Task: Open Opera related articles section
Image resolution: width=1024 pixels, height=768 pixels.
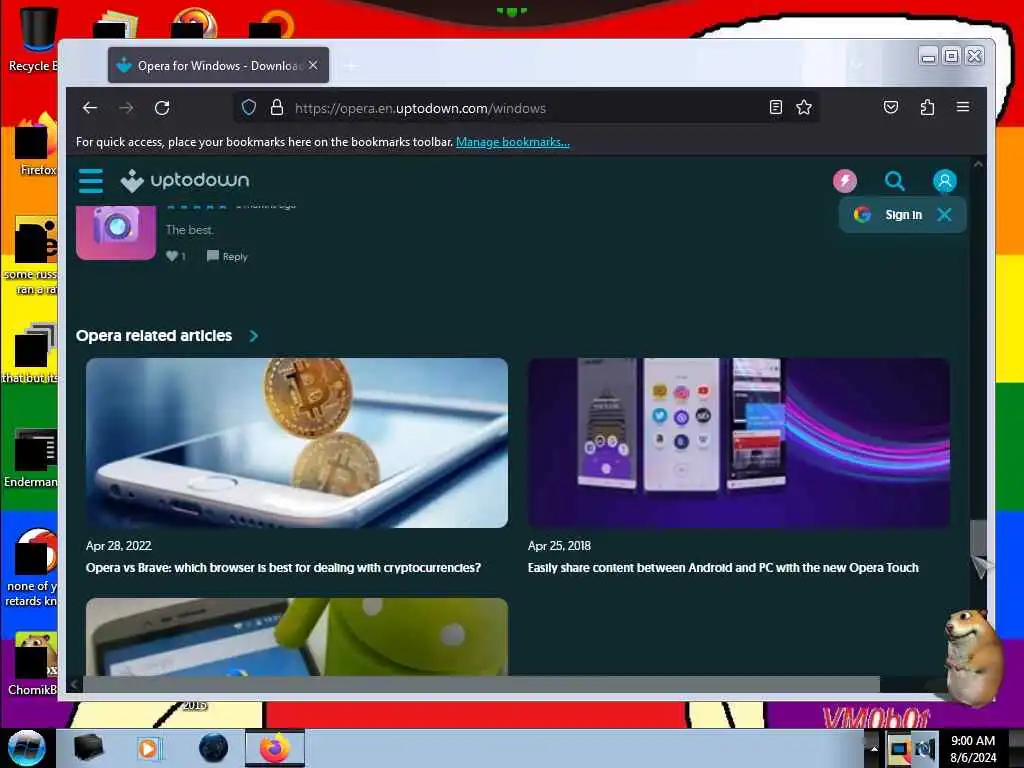Action: click(x=154, y=336)
